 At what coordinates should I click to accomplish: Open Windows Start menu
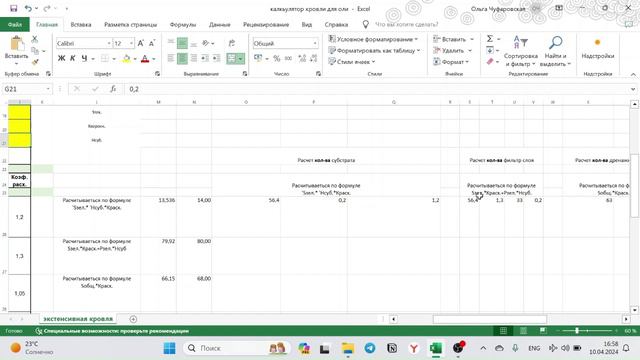click(x=169, y=348)
